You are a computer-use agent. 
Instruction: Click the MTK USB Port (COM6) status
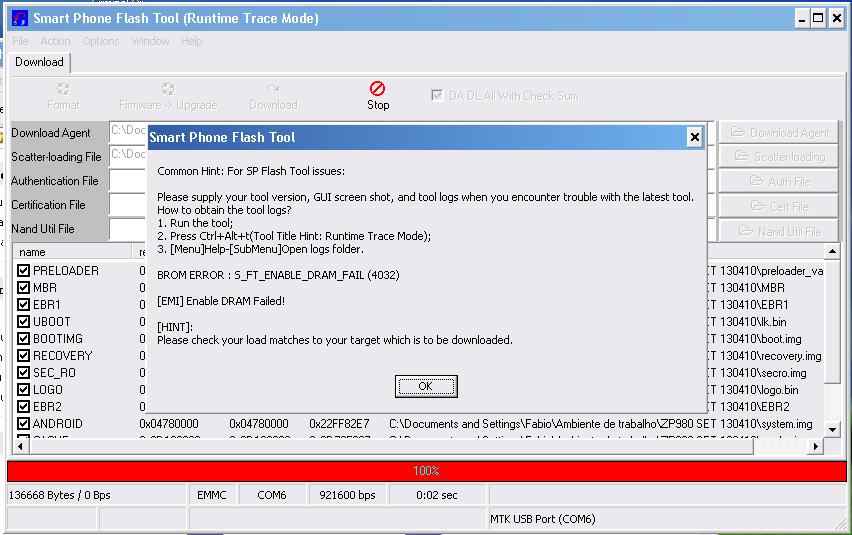pos(543,519)
